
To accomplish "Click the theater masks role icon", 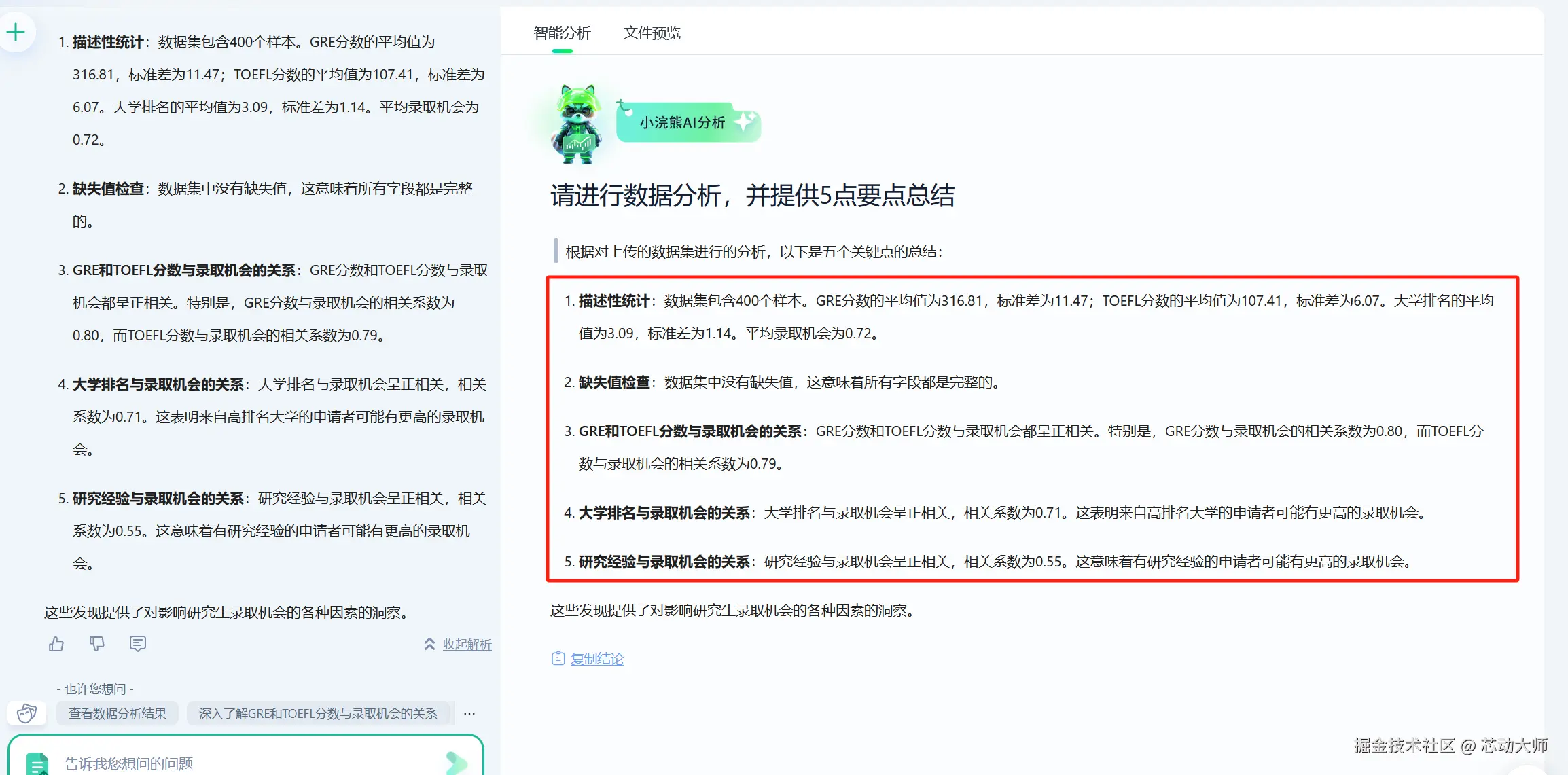I will point(27,713).
